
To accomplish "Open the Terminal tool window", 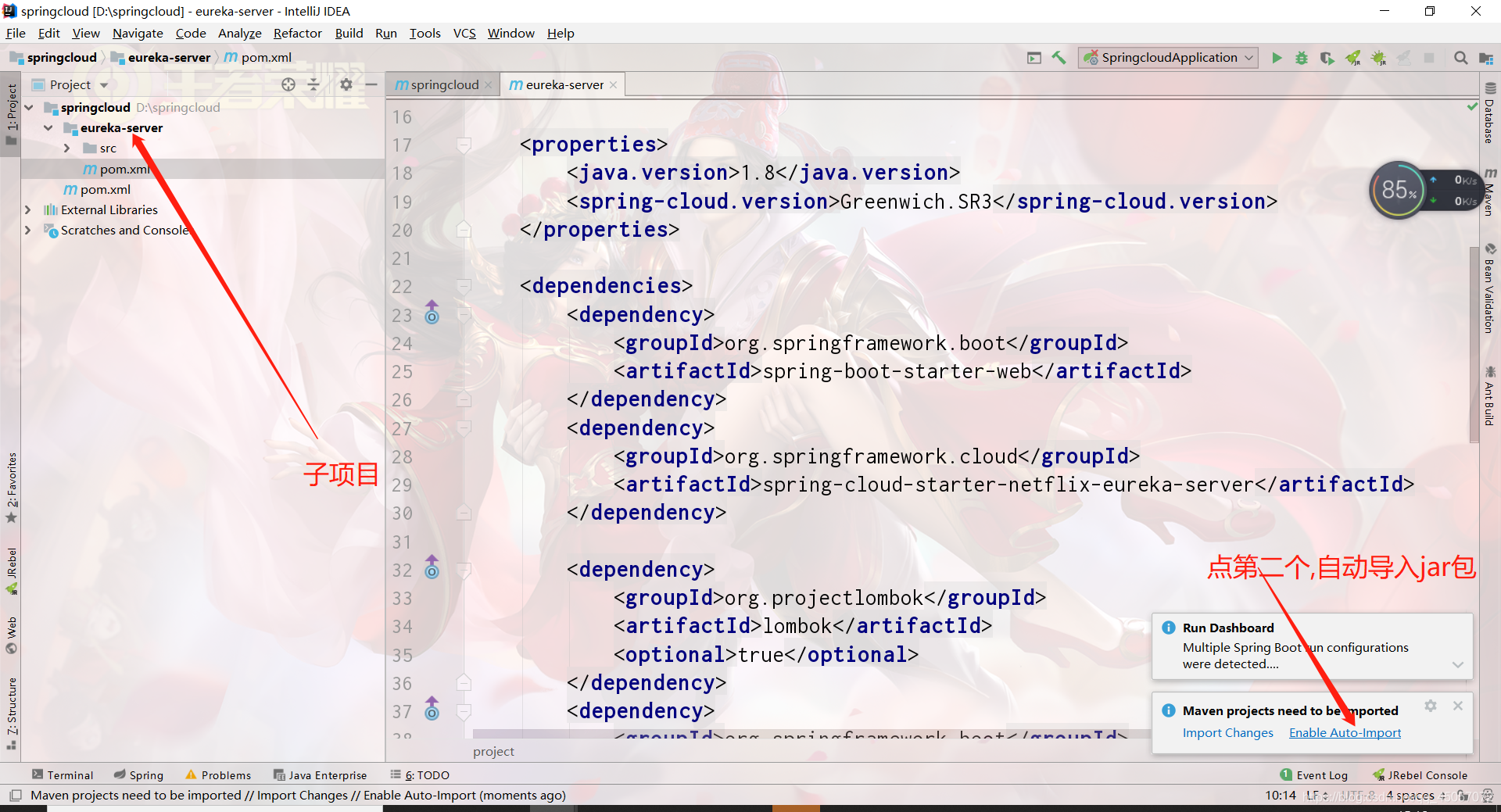I will 63,775.
